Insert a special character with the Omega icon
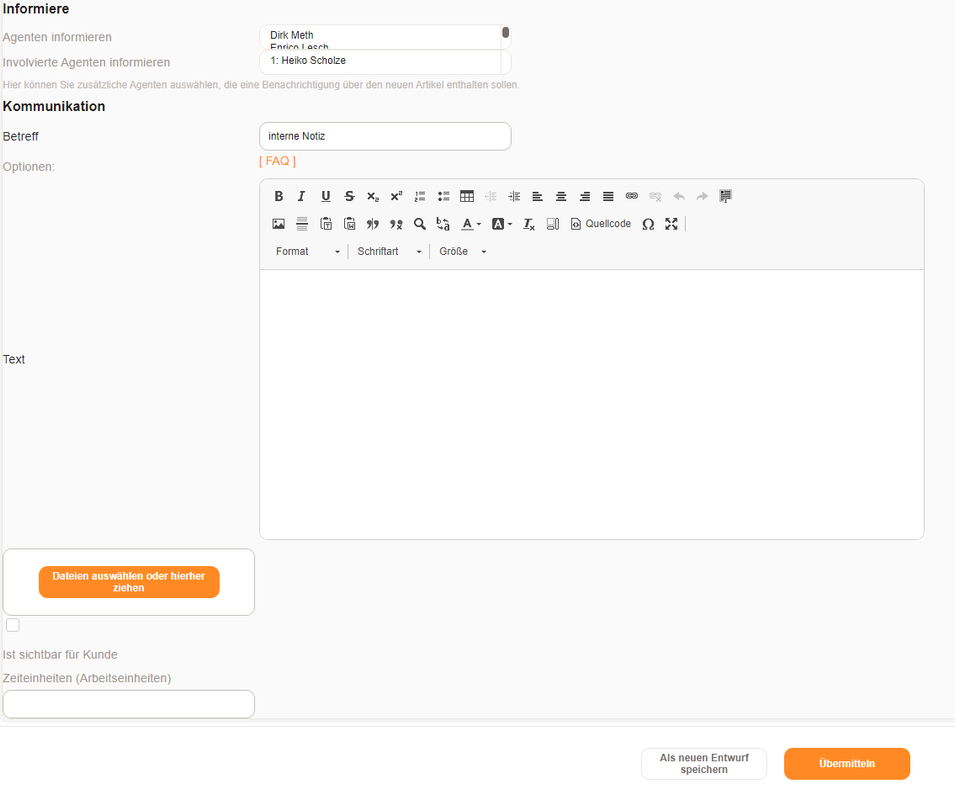 [x=648, y=224]
